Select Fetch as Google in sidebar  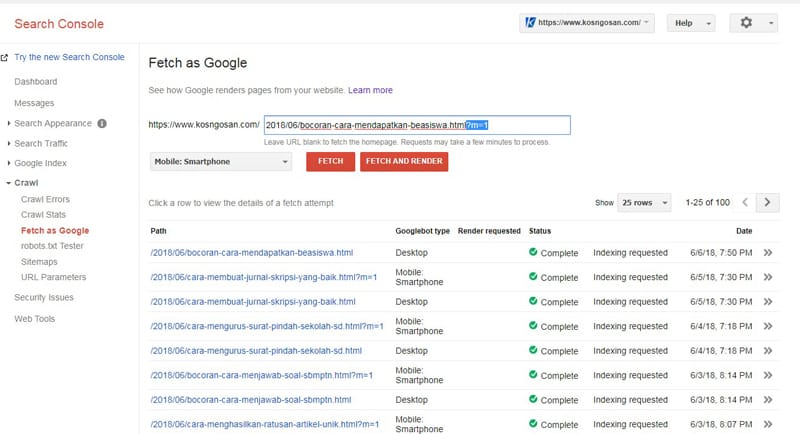coord(55,231)
